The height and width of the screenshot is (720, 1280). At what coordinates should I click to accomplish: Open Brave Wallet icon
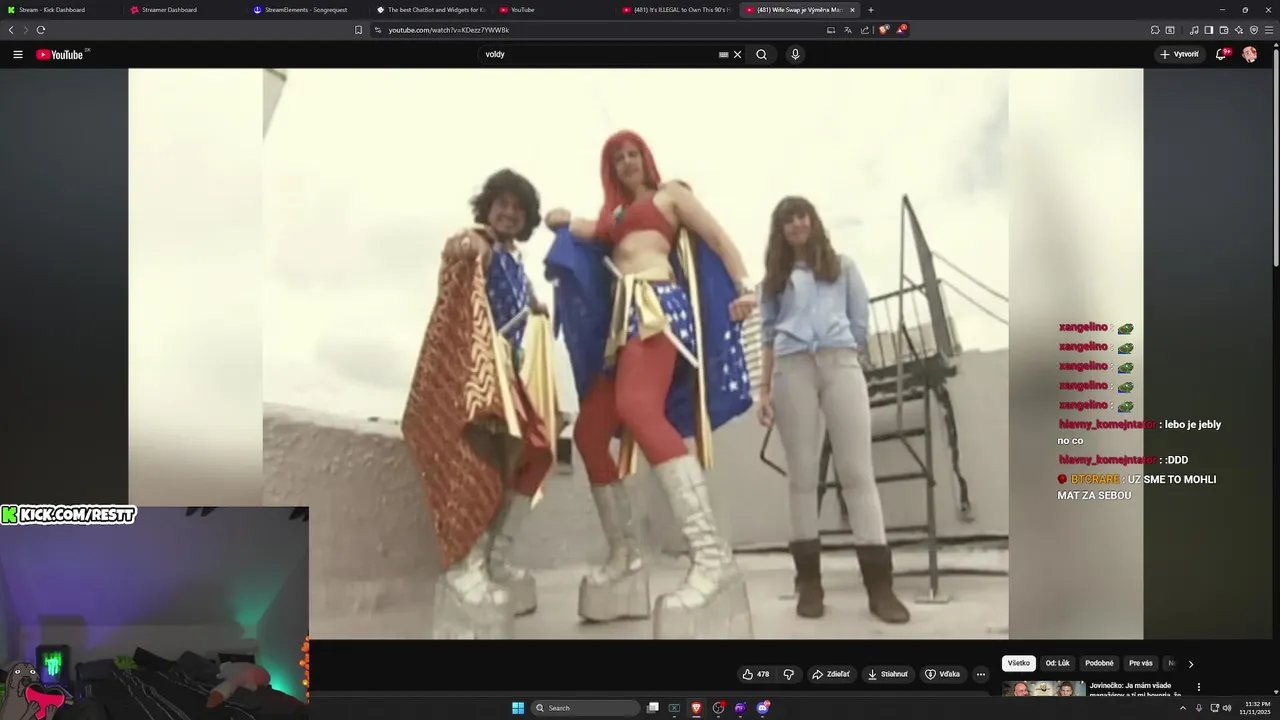click(1224, 30)
